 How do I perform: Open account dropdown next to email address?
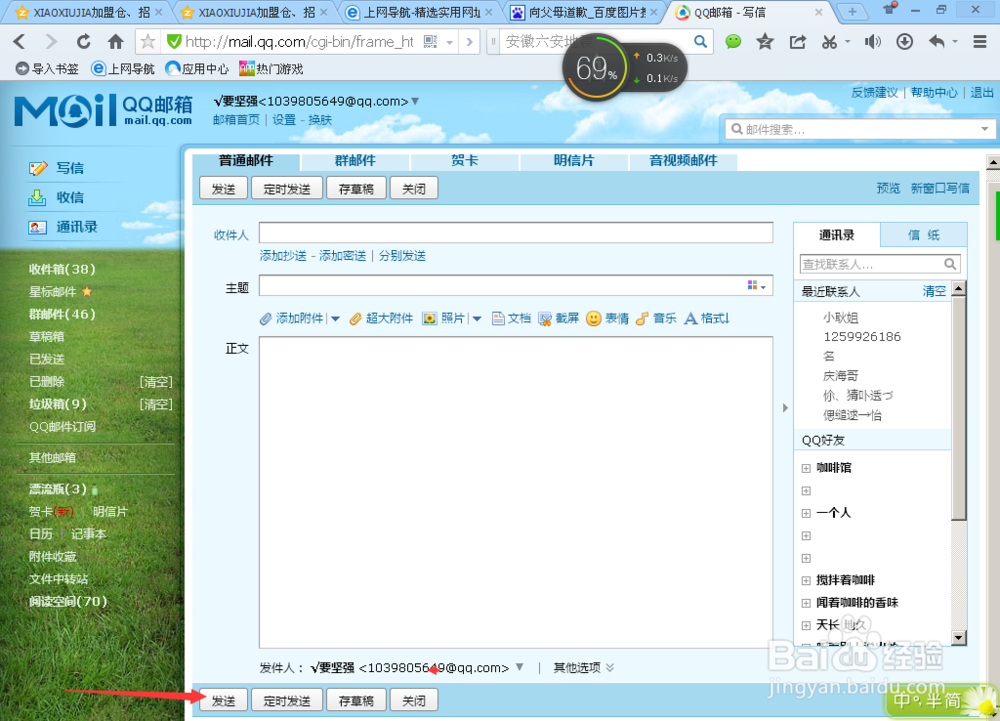click(x=415, y=101)
